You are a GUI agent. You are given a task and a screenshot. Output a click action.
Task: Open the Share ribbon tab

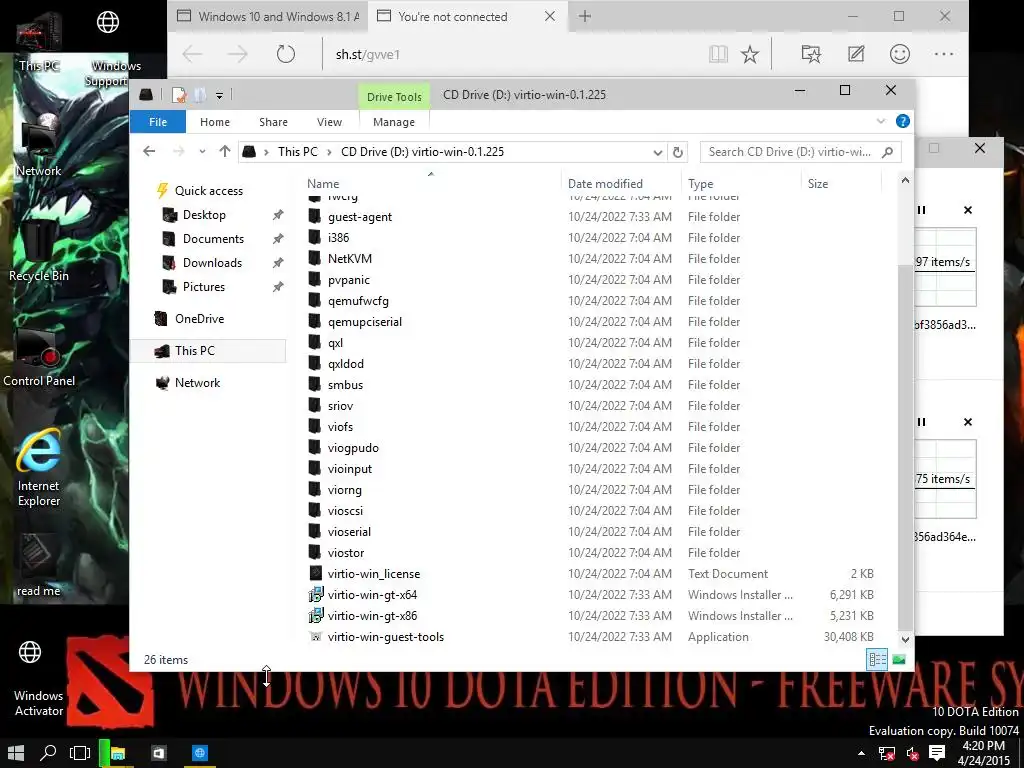coord(273,122)
